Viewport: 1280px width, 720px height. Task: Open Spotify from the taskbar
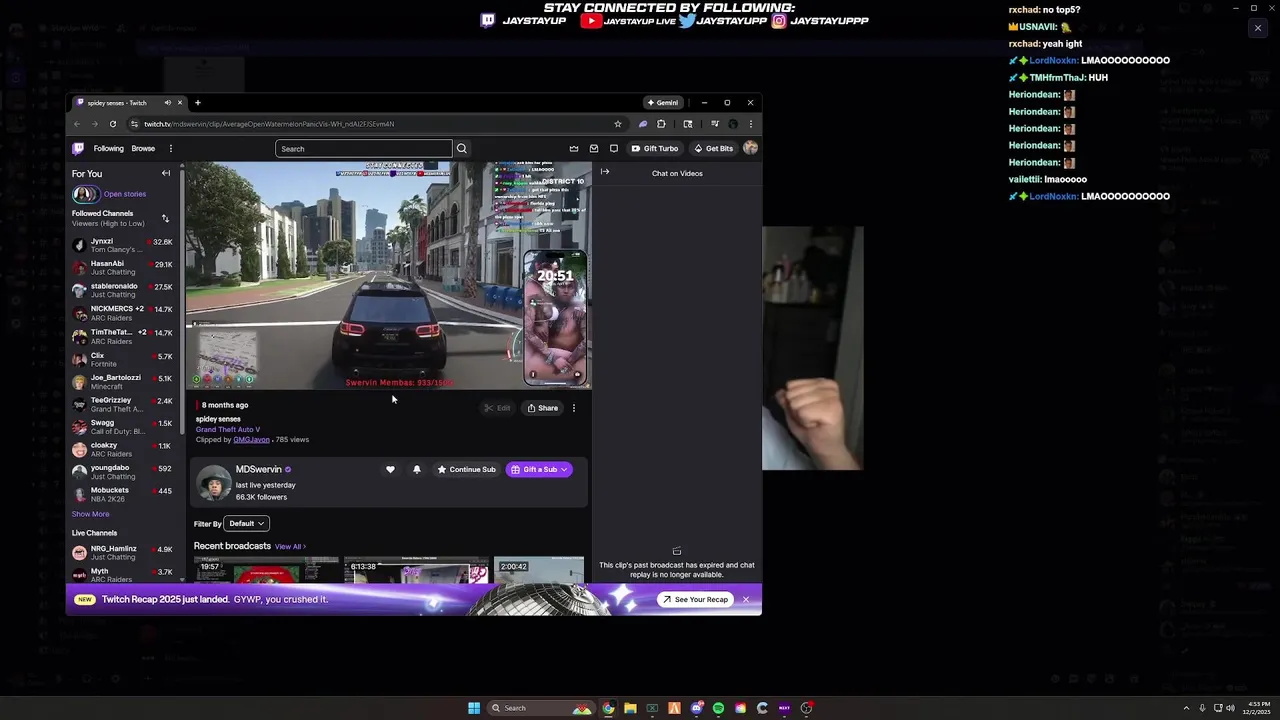coord(718,708)
